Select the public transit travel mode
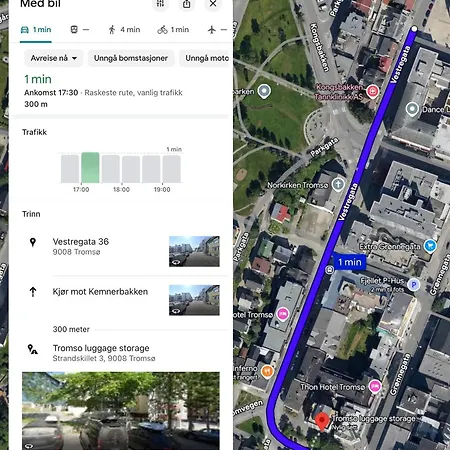This screenshot has width=450, height=450. (x=80, y=30)
